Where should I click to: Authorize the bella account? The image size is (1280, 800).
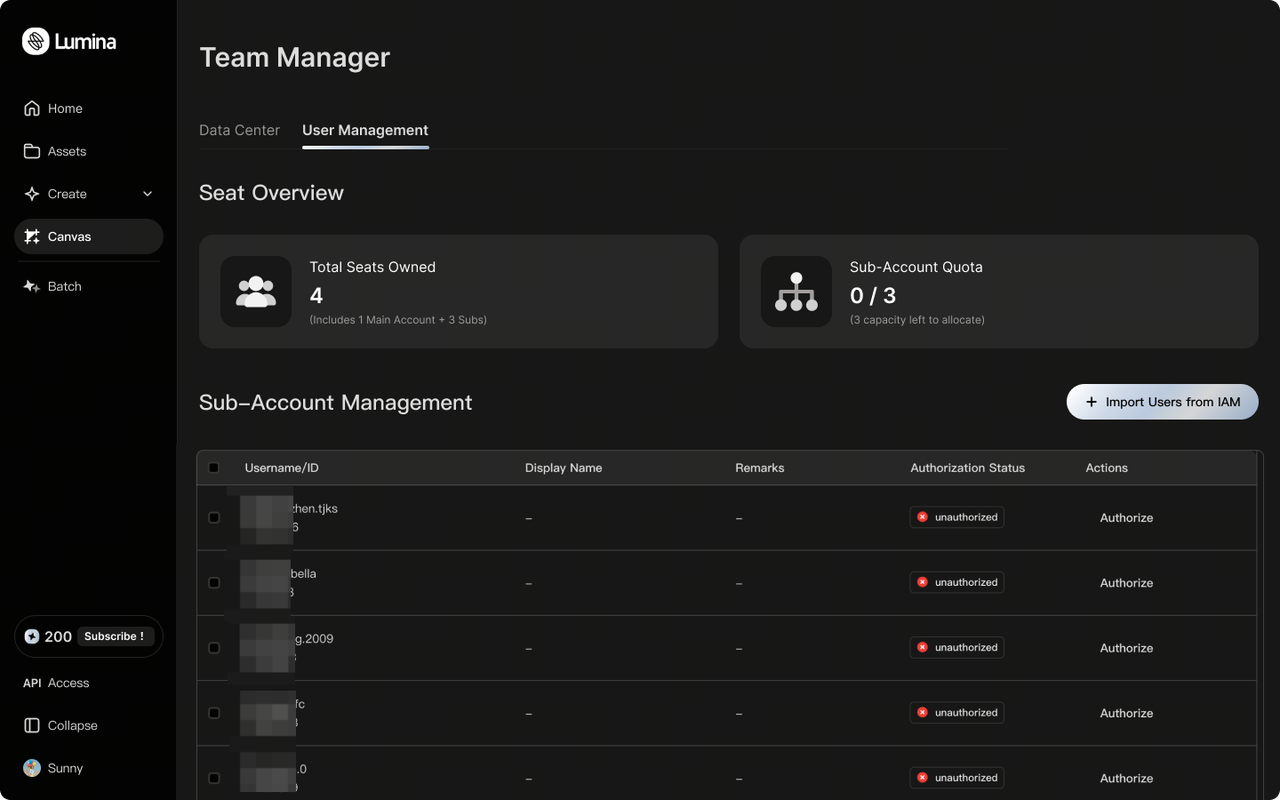click(x=1126, y=583)
